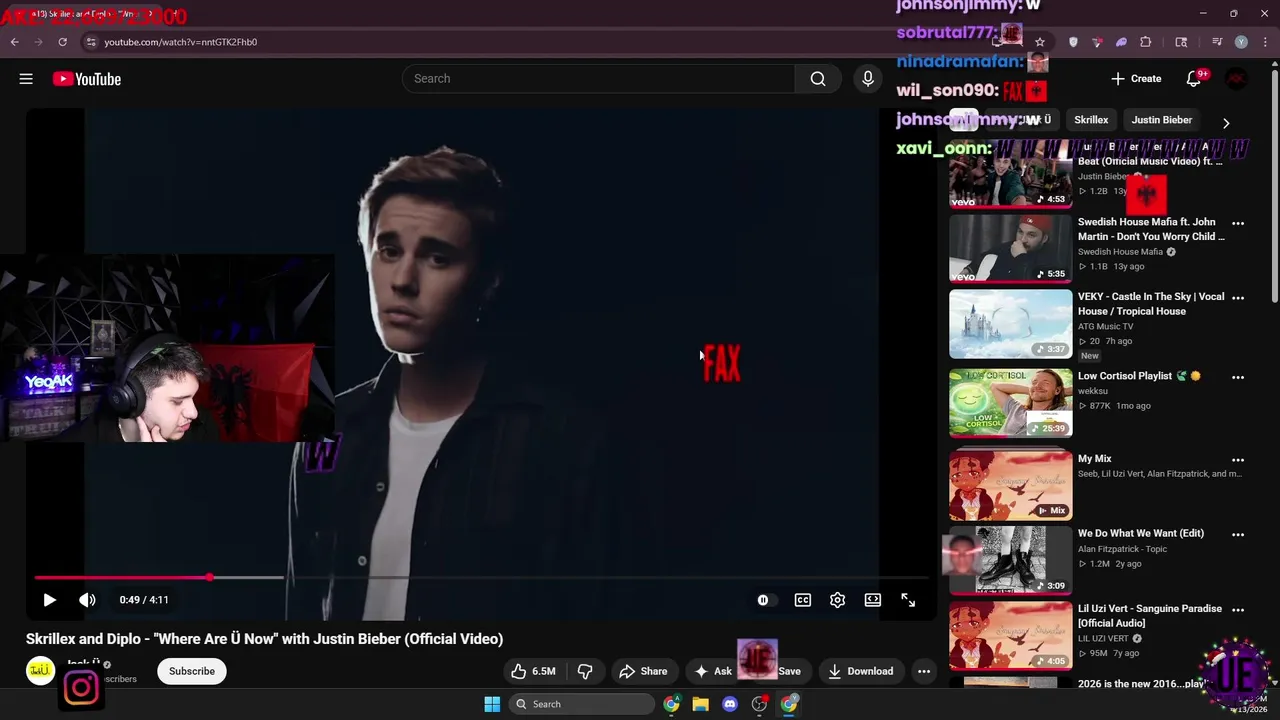Select the youtube.com URL in the address bar
Viewport: 1280px width, 720px height.
(x=181, y=42)
